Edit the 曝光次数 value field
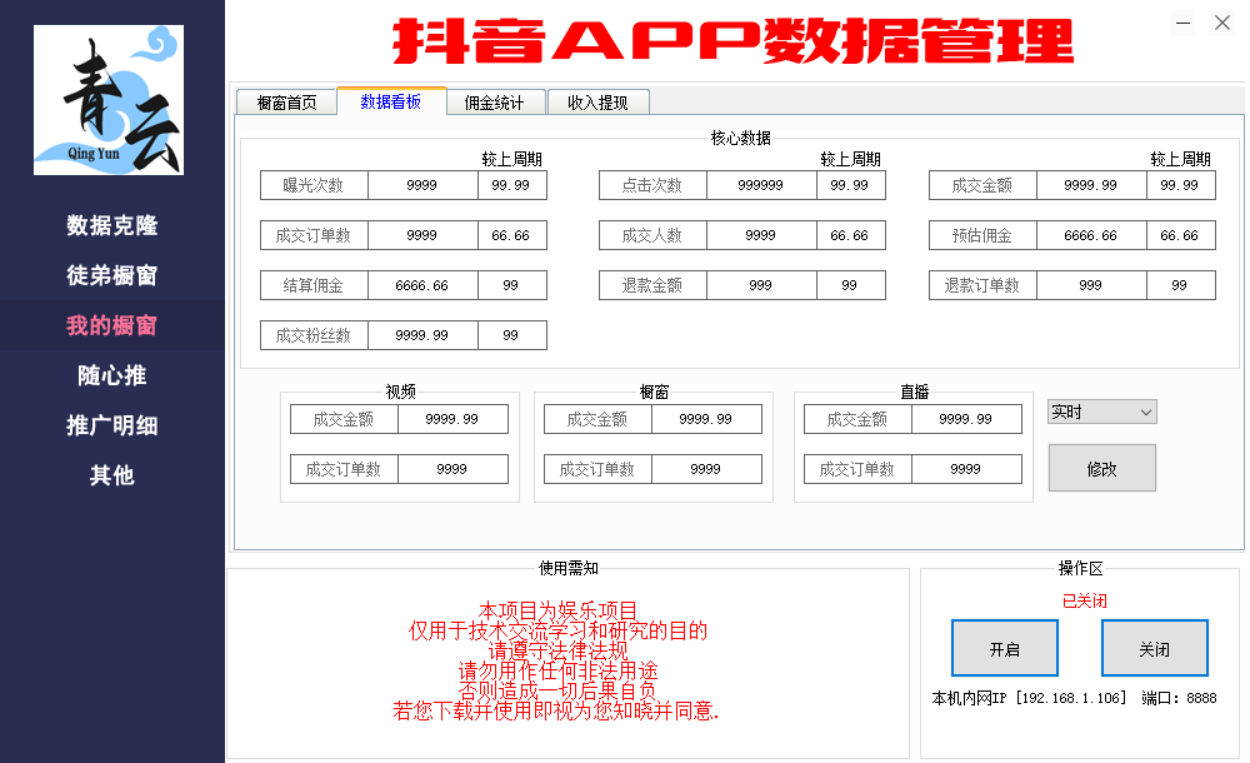Screen dimensions: 1250x763 [x=422, y=185]
